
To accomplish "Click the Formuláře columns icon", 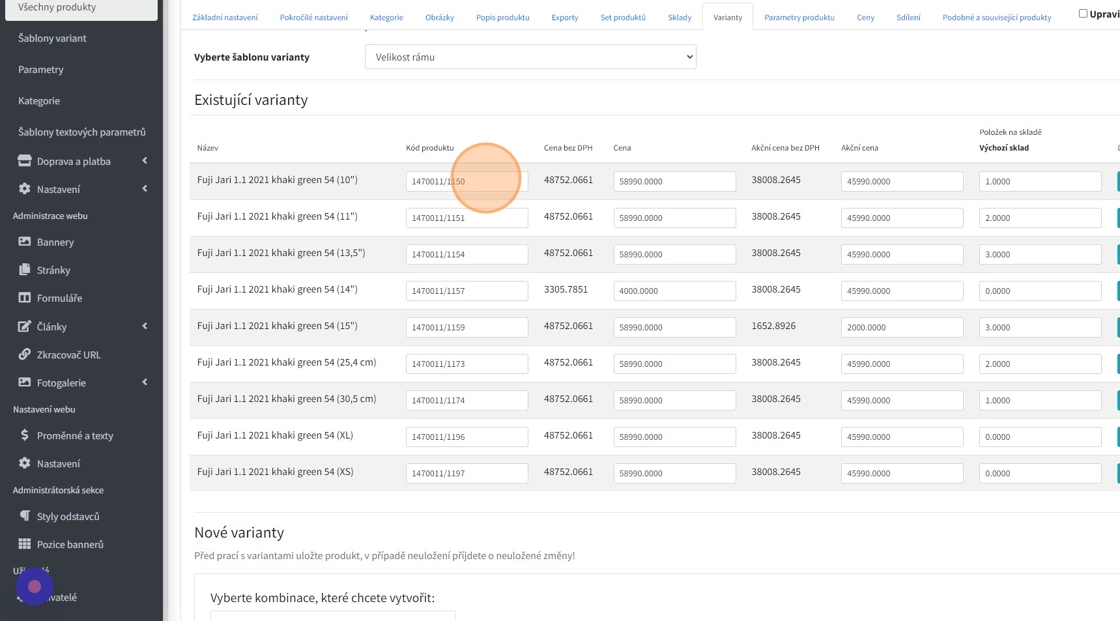I will (x=25, y=298).
